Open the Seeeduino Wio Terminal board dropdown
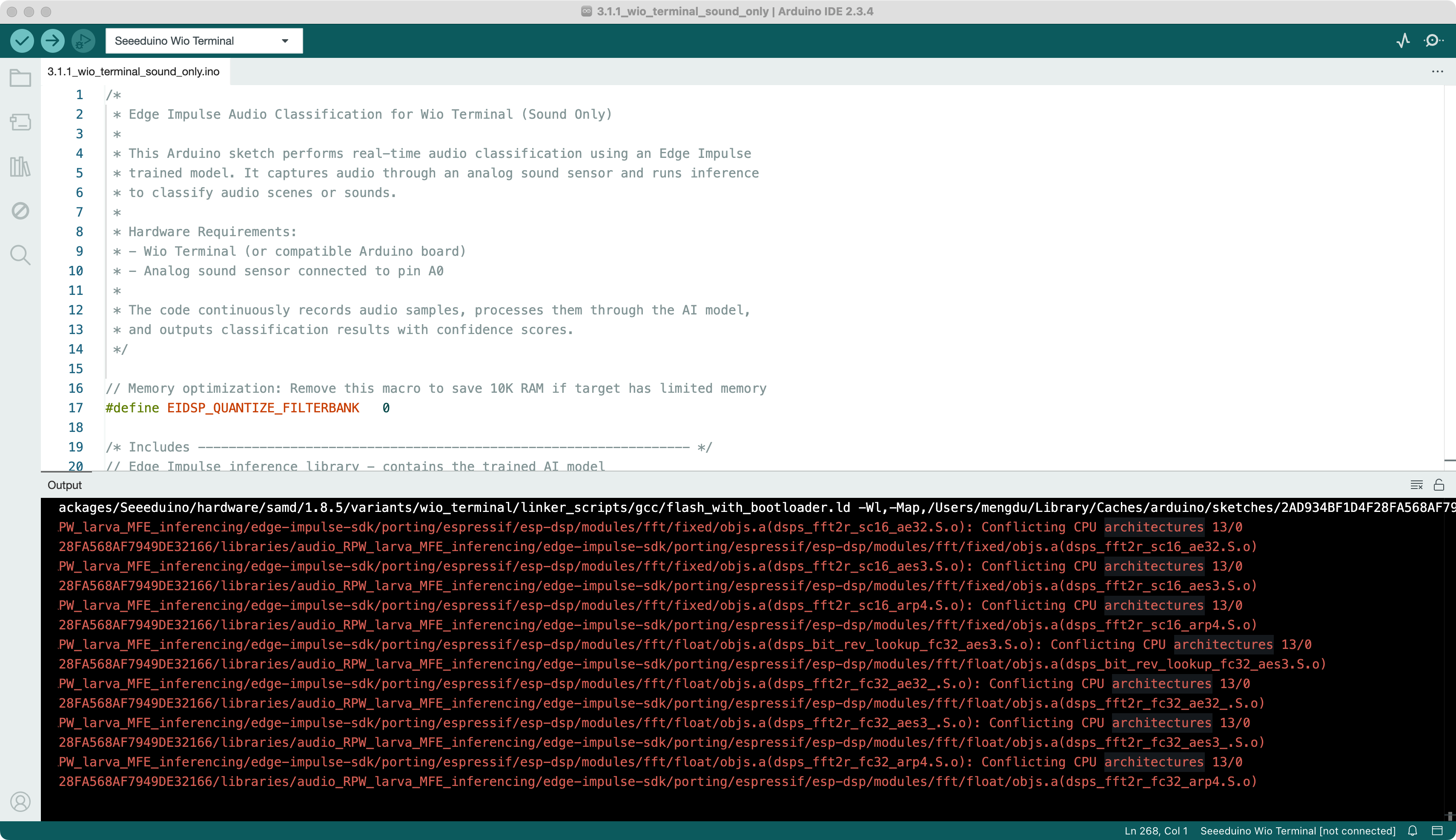 [x=204, y=41]
